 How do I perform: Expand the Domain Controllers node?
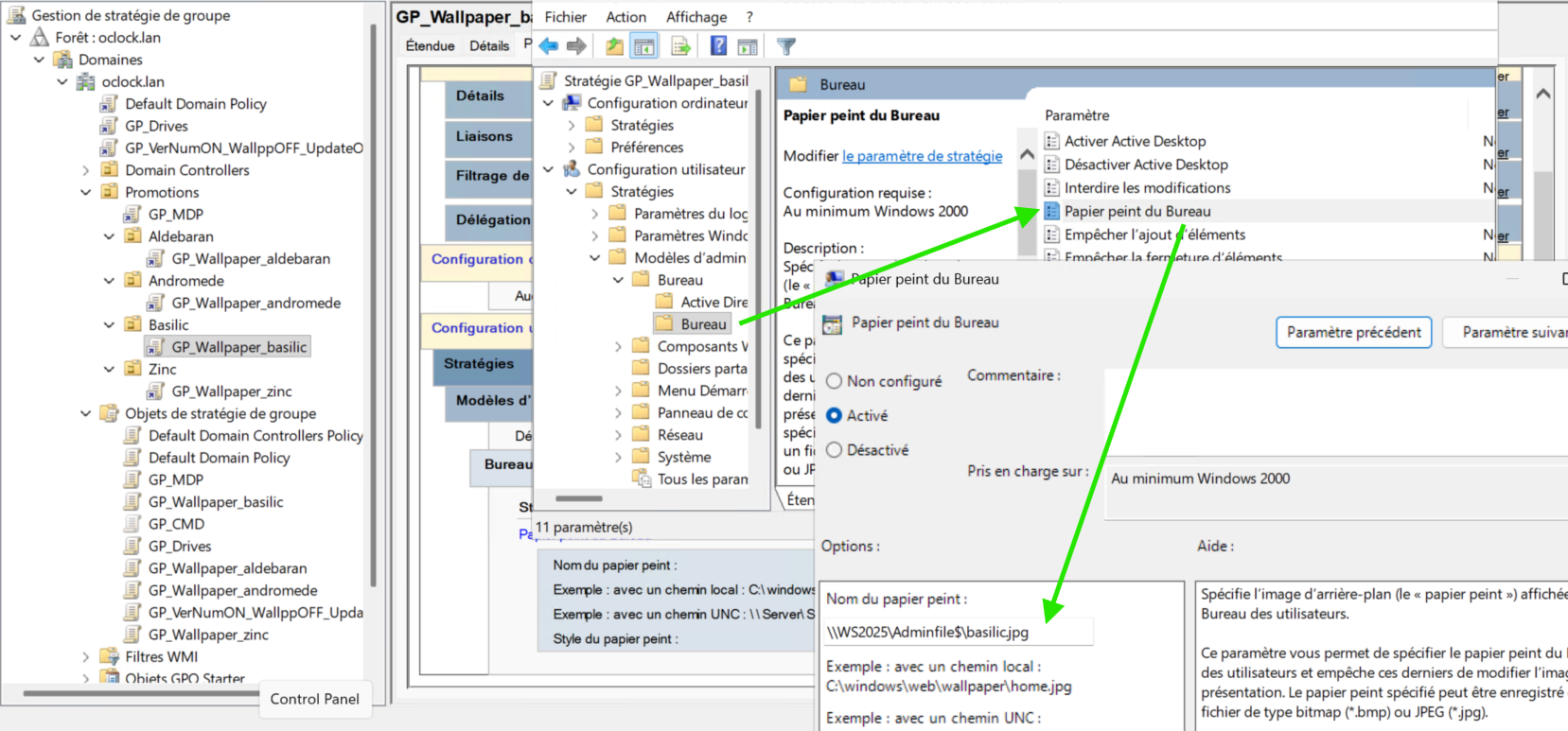86,170
